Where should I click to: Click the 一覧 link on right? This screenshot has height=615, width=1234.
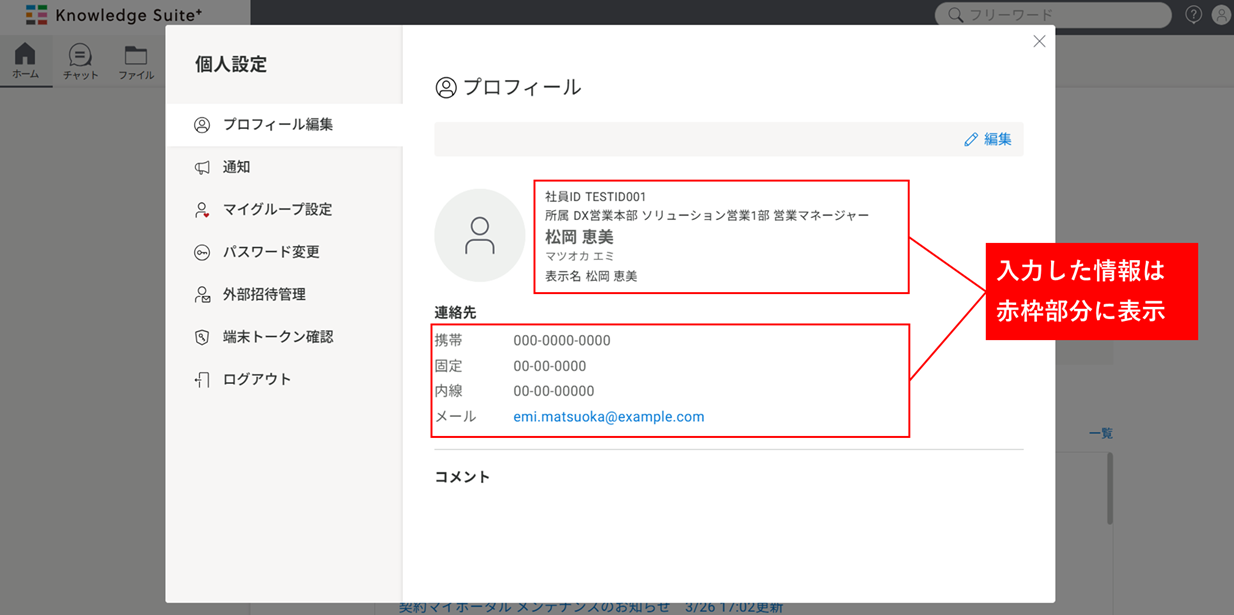point(1100,433)
